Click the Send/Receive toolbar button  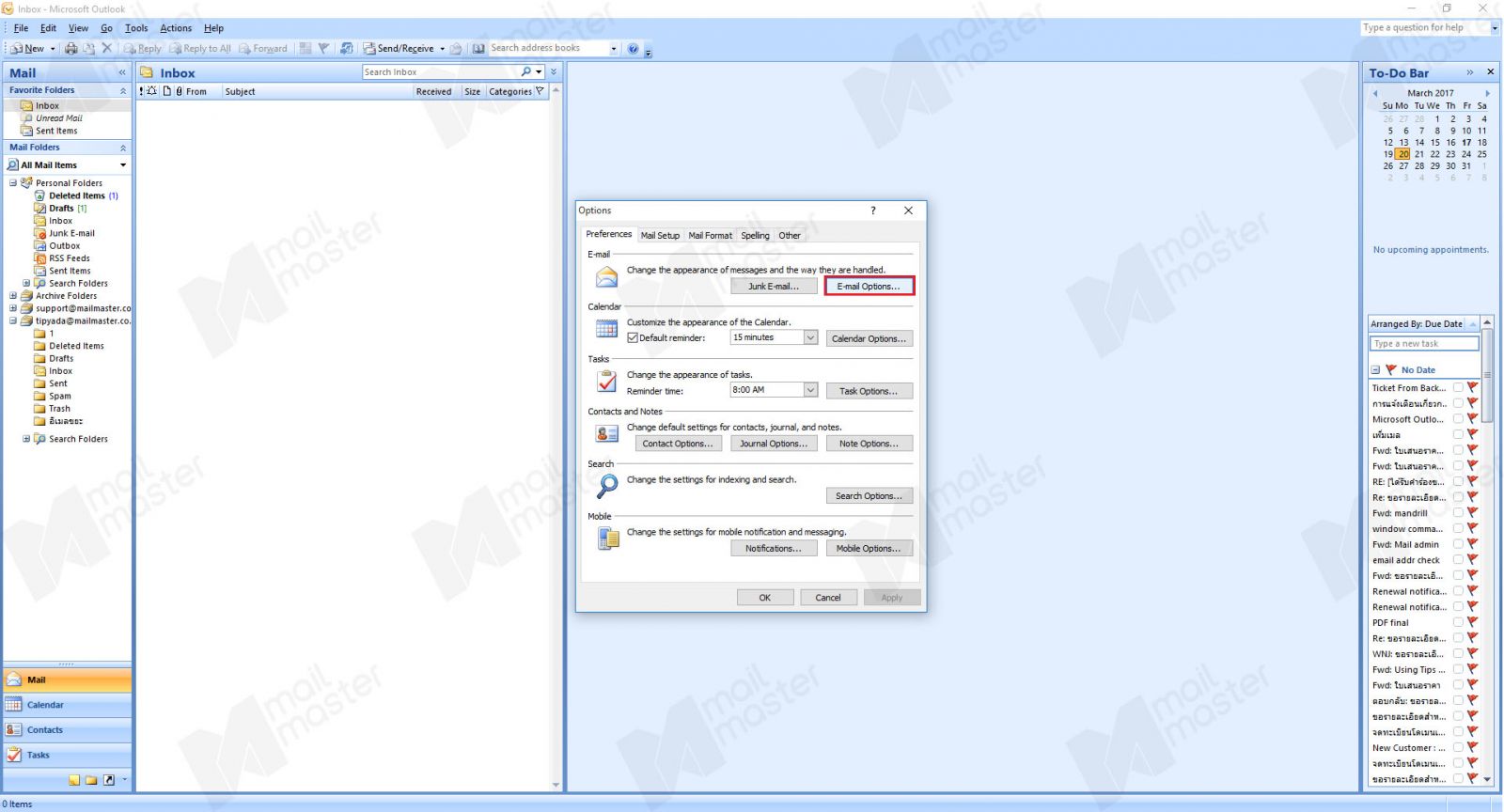click(x=399, y=48)
